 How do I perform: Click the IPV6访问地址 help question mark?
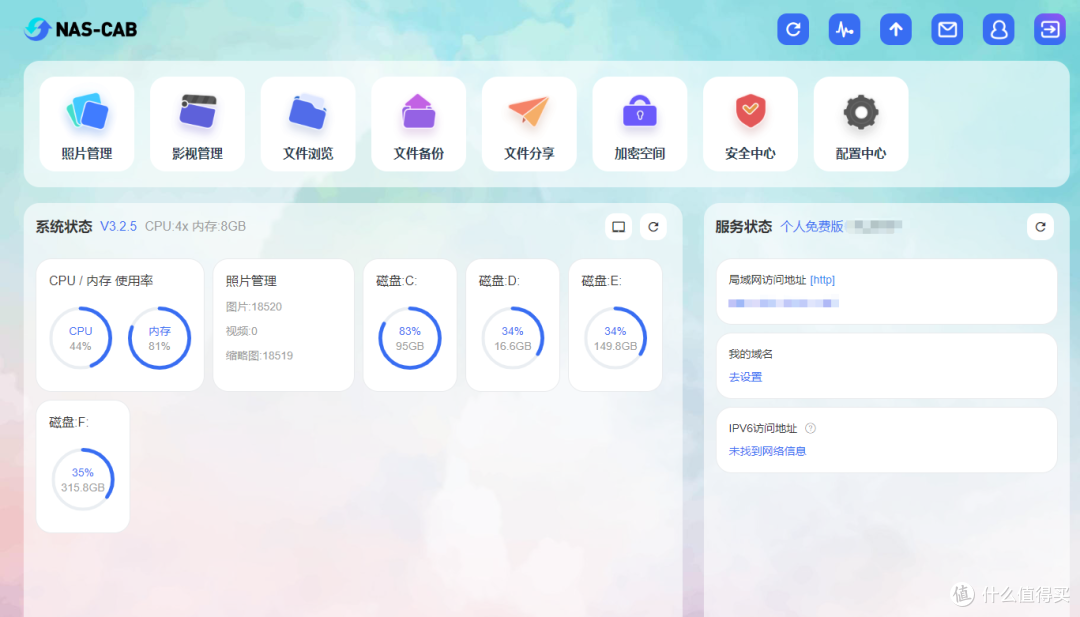tap(810, 428)
